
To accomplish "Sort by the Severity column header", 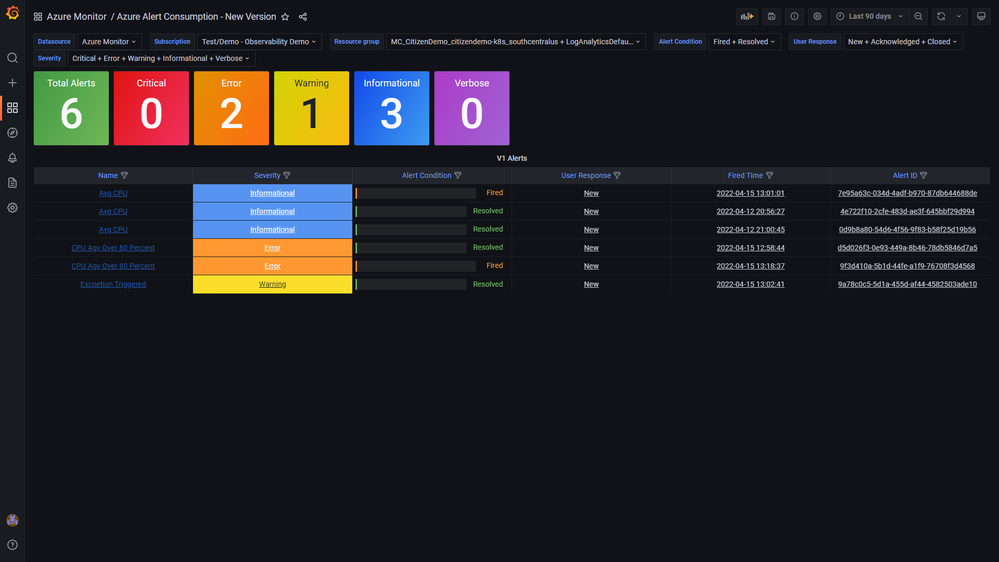I will 267,175.
